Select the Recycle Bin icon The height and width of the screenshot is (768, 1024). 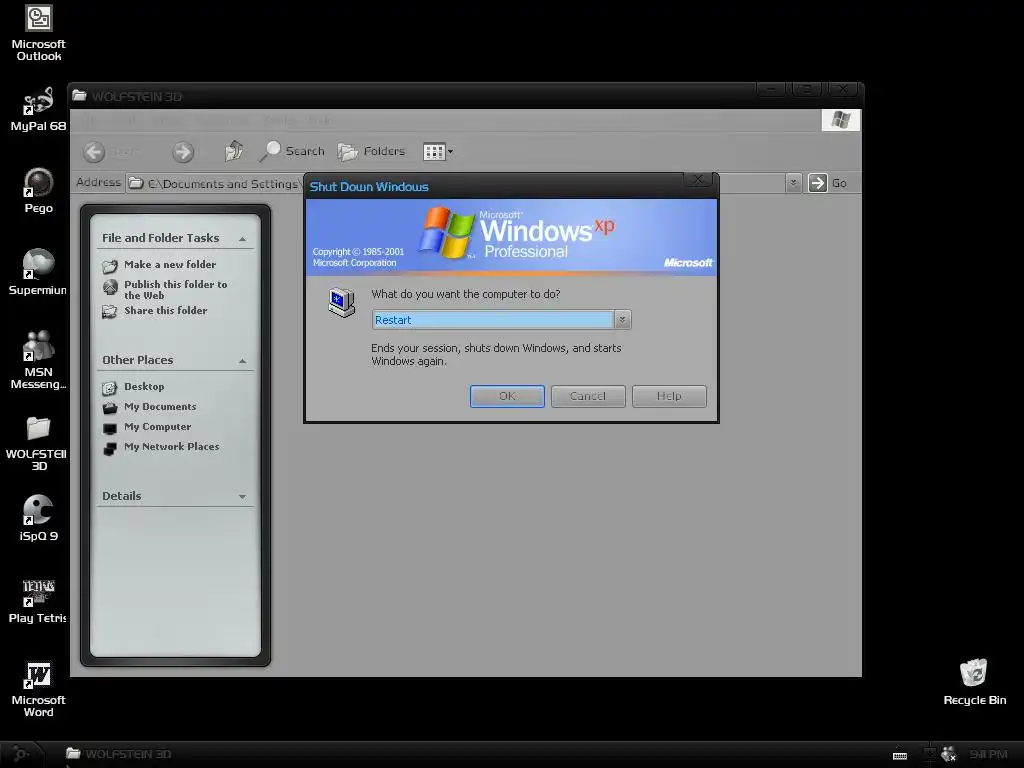tap(974, 682)
